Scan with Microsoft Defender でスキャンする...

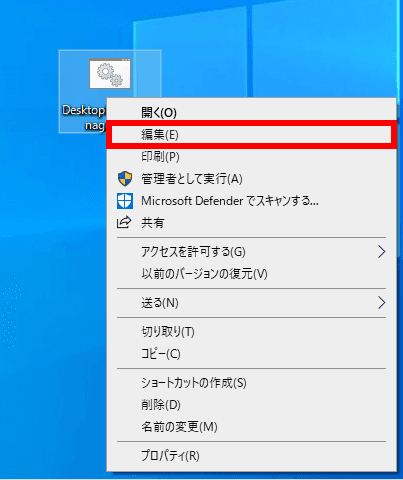point(251,201)
